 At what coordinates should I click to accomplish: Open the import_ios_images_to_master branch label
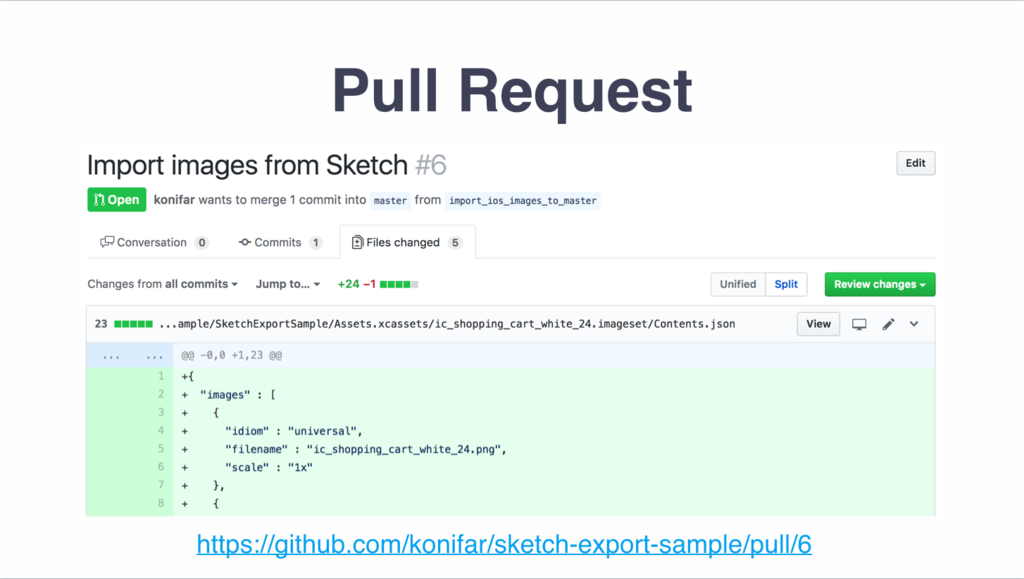[x=522, y=200]
